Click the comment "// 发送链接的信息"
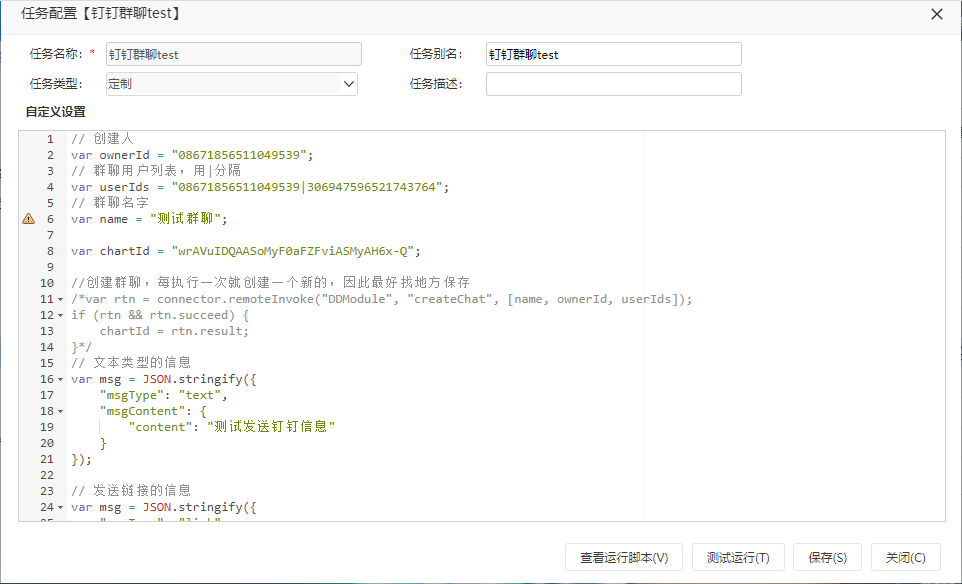 tap(131, 491)
